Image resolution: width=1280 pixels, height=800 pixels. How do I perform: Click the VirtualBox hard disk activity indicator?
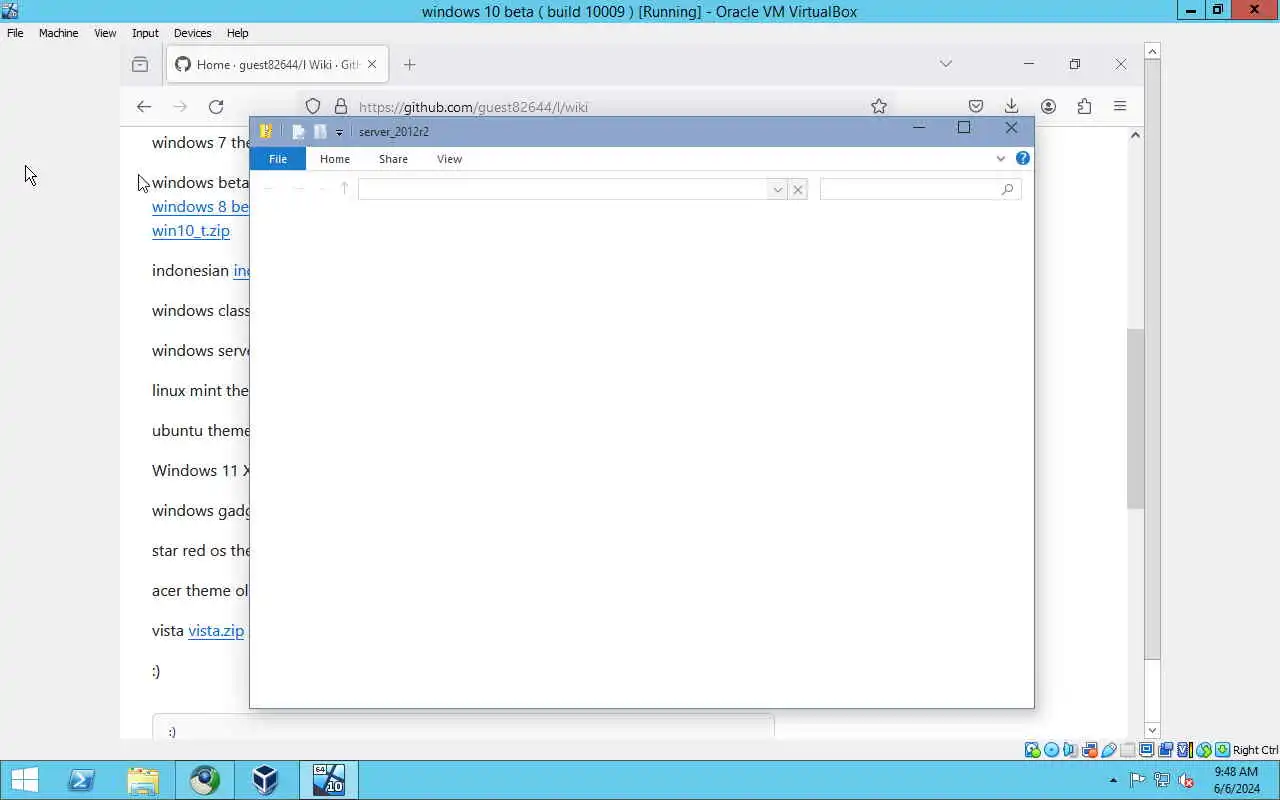(1032, 750)
